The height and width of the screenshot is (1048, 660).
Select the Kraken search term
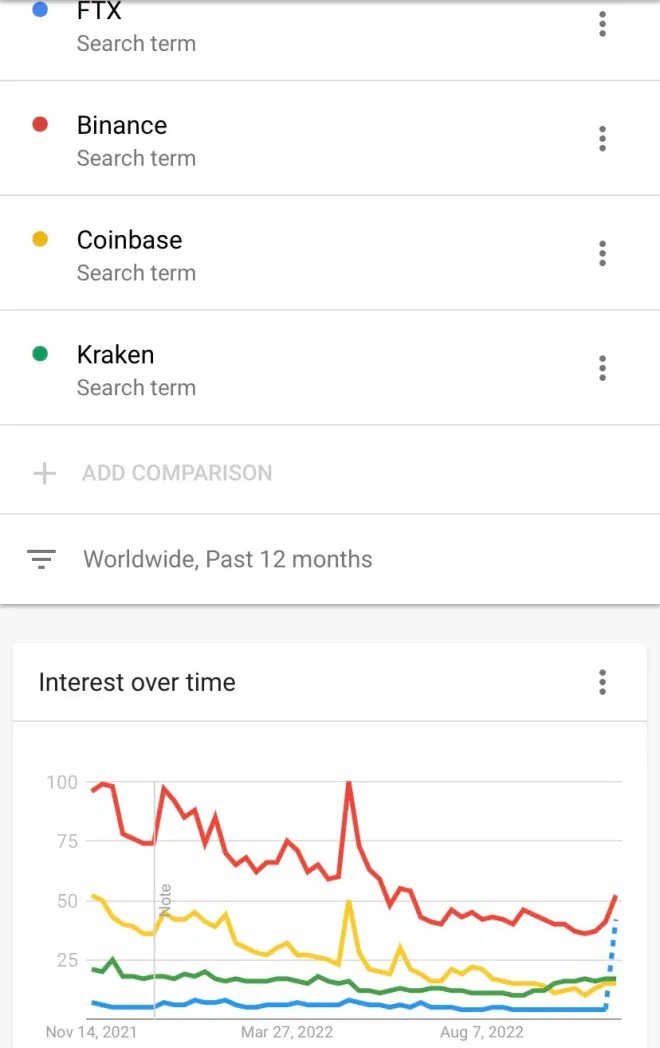(115, 355)
